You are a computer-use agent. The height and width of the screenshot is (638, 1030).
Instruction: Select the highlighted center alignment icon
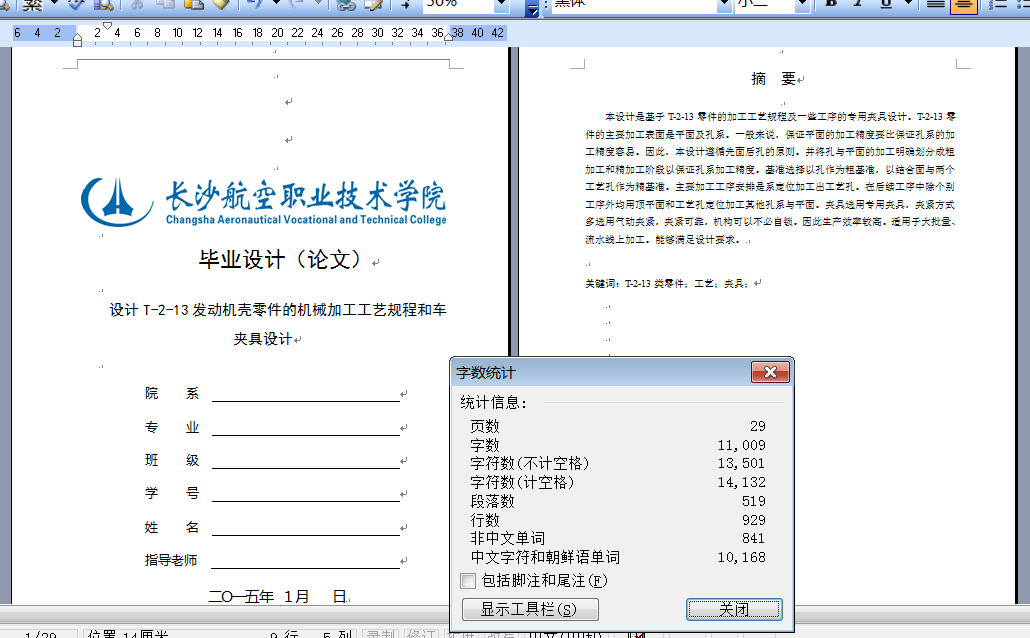pos(964,5)
